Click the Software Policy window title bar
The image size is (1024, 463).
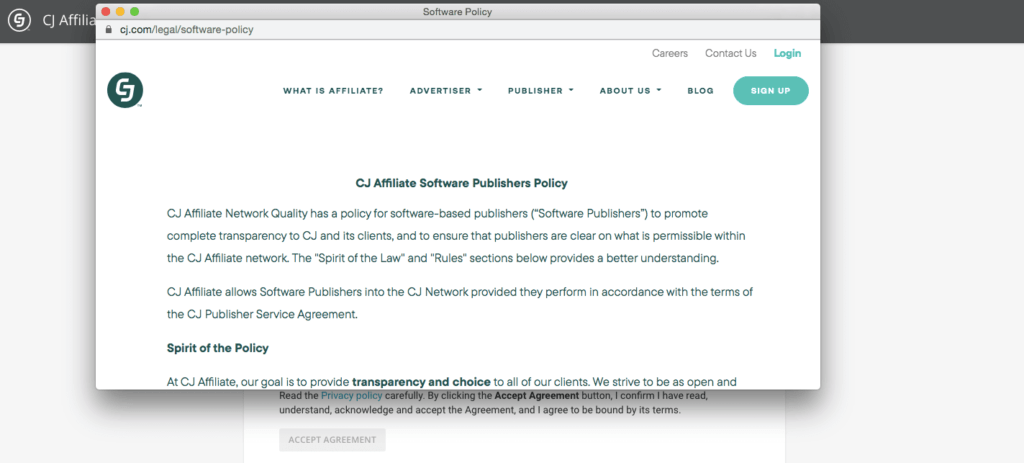pos(457,11)
